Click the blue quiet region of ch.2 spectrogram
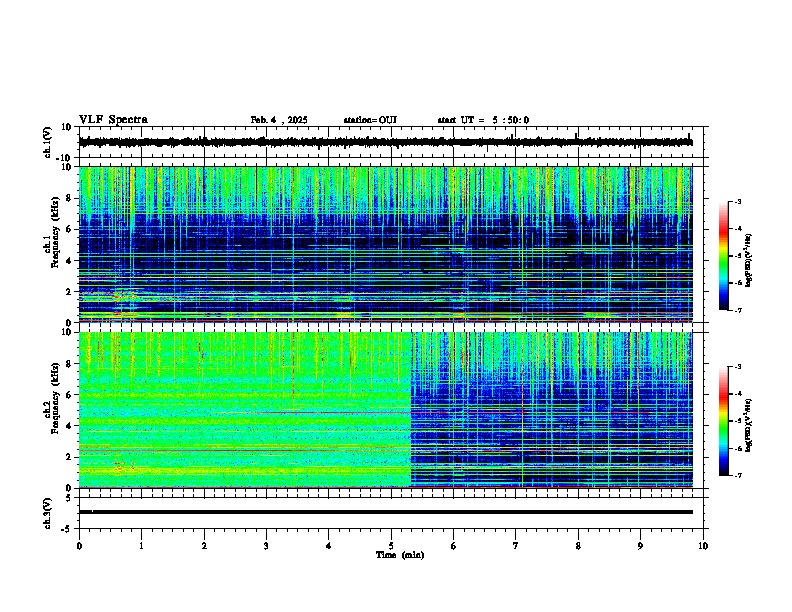 coord(552,410)
